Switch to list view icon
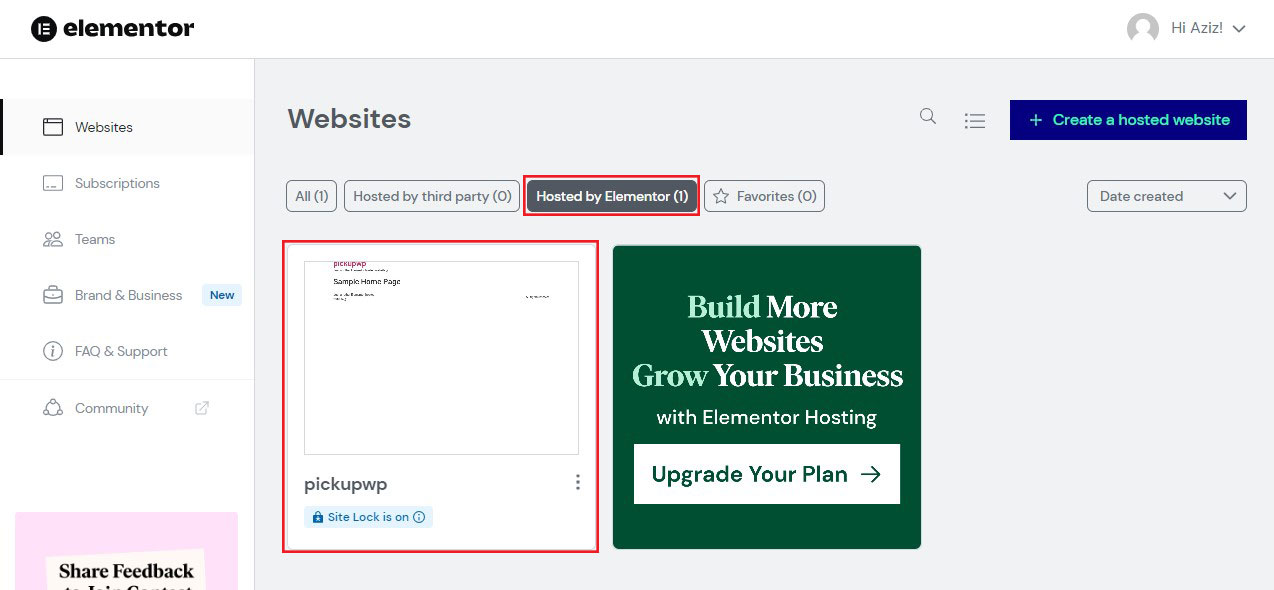The image size is (1274, 590). 975,120
